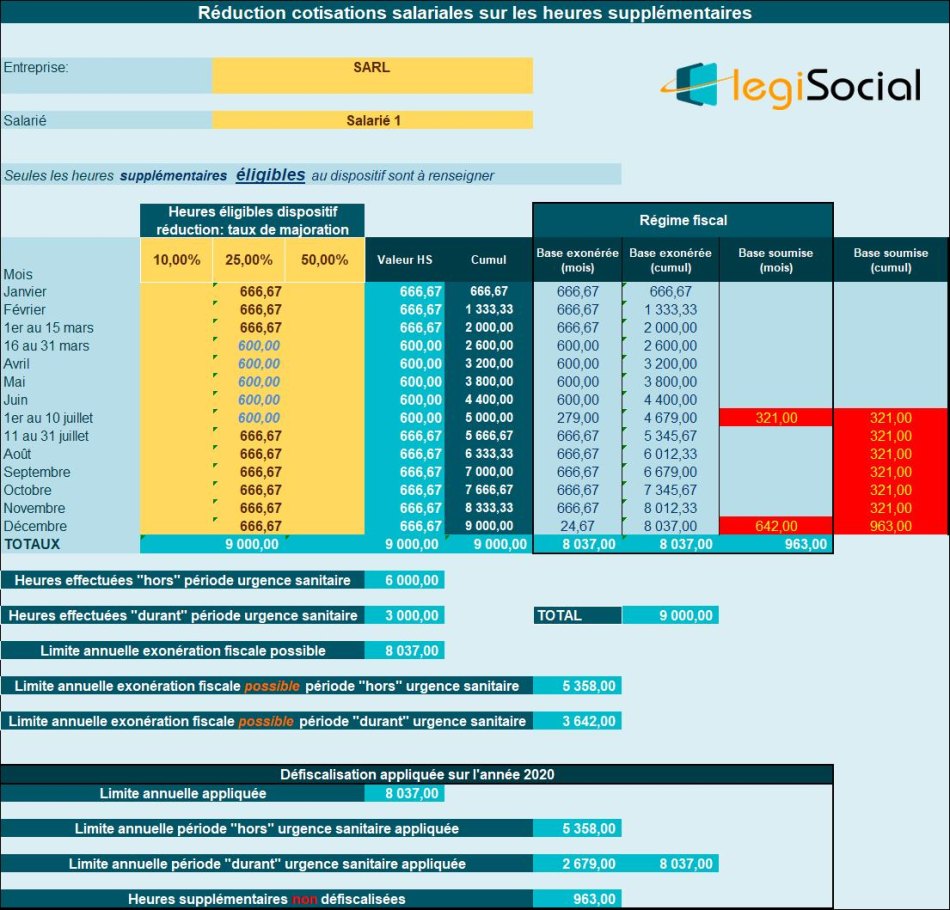Select the 3 642,00 possible durant urgence limit
Screen dimensions: 950x910
coord(577,721)
